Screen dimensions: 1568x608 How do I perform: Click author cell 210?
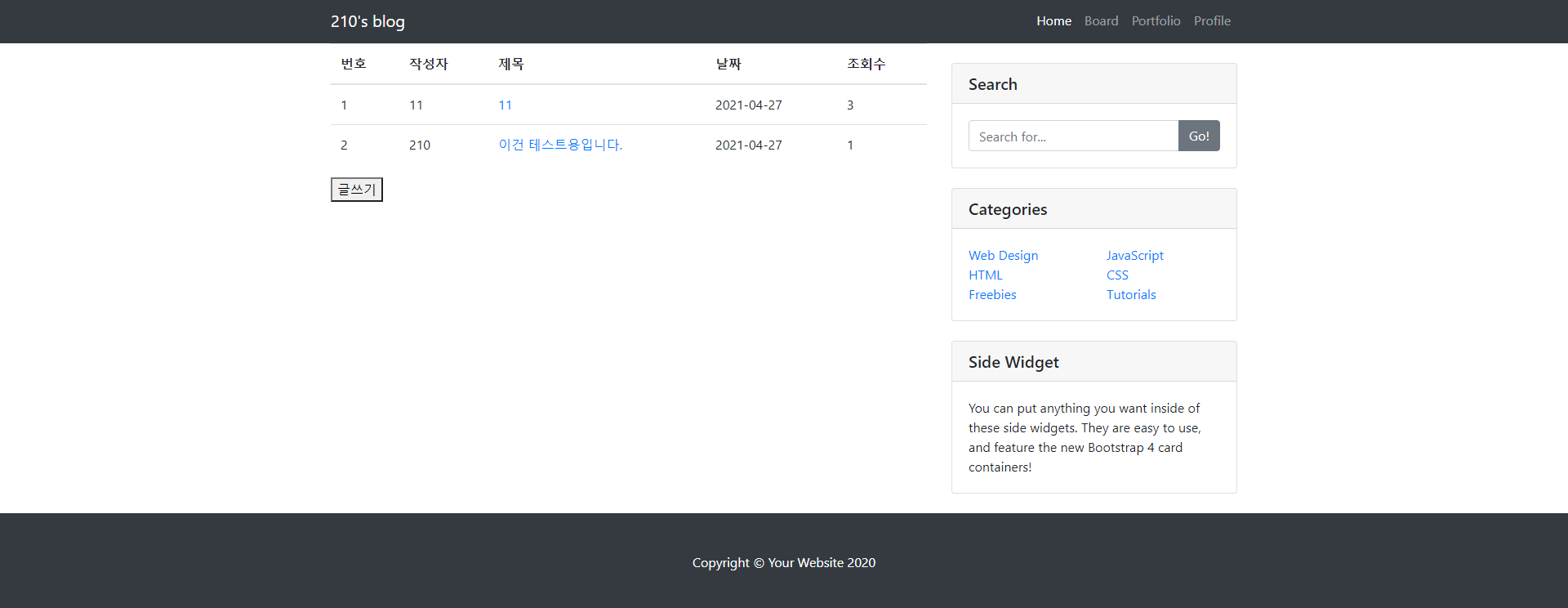pyautogui.click(x=420, y=145)
